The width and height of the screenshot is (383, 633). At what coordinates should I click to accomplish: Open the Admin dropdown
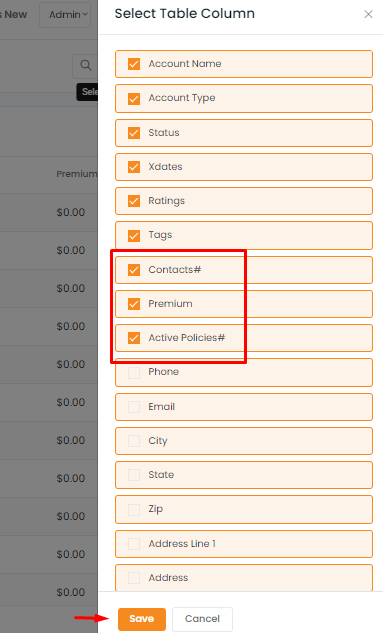(x=65, y=15)
